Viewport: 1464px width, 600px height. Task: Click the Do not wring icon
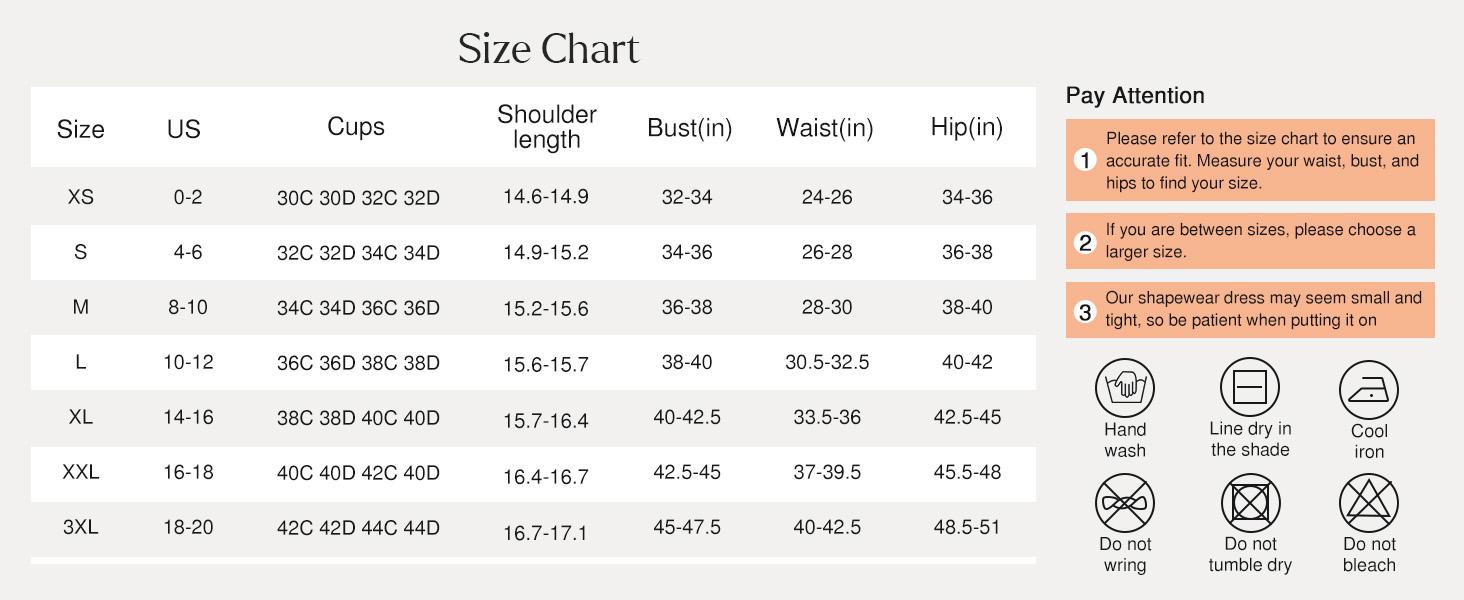[1125, 503]
